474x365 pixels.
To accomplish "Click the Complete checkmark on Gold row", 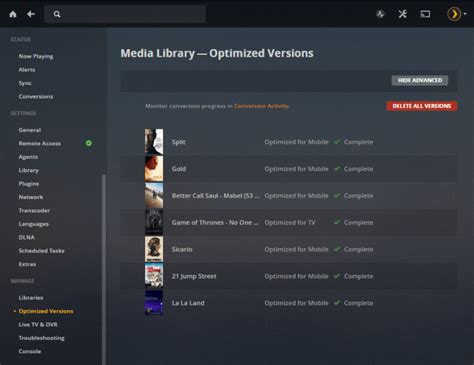I will coord(337,168).
